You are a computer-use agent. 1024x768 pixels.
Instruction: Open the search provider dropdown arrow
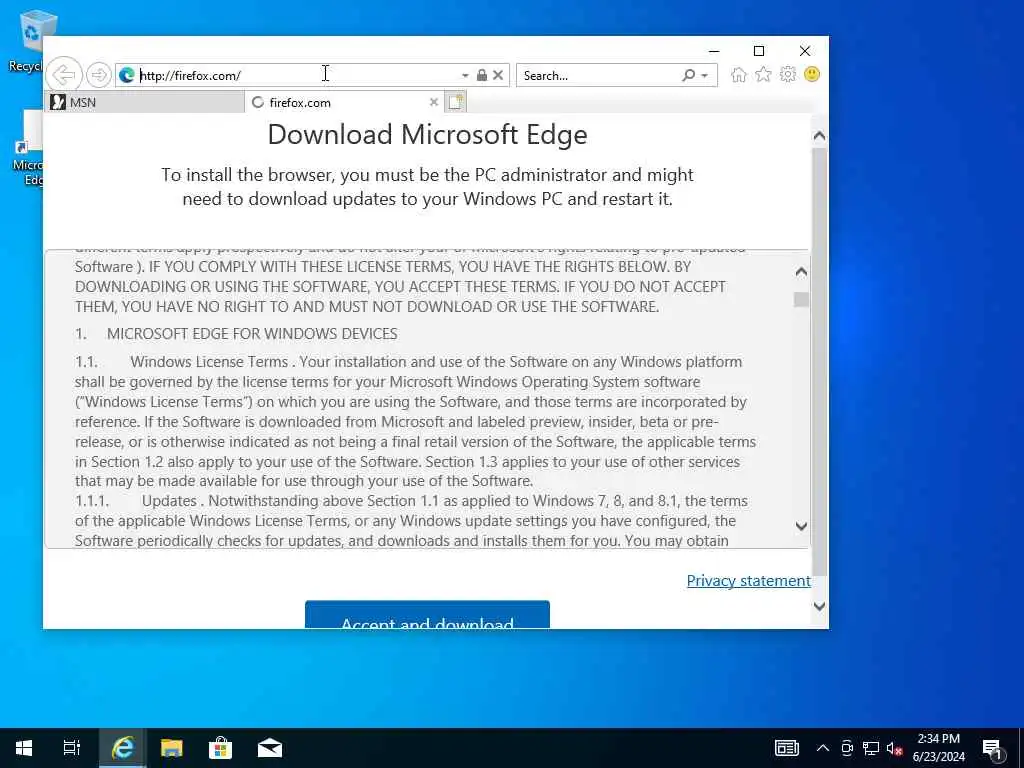[705, 76]
